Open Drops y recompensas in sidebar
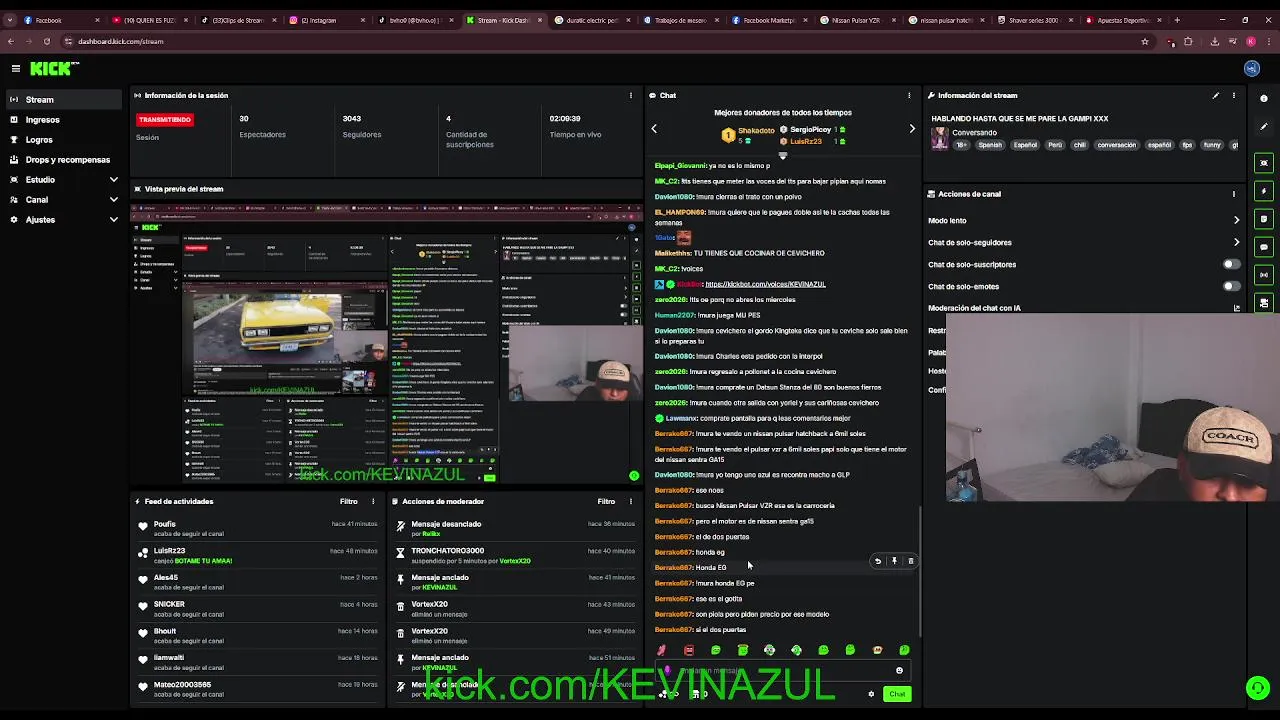Screen dimensions: 1280x720 (x=63, y=159)
